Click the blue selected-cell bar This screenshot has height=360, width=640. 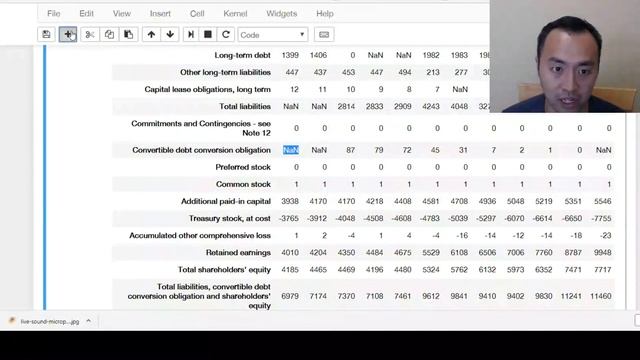point(45,178)
